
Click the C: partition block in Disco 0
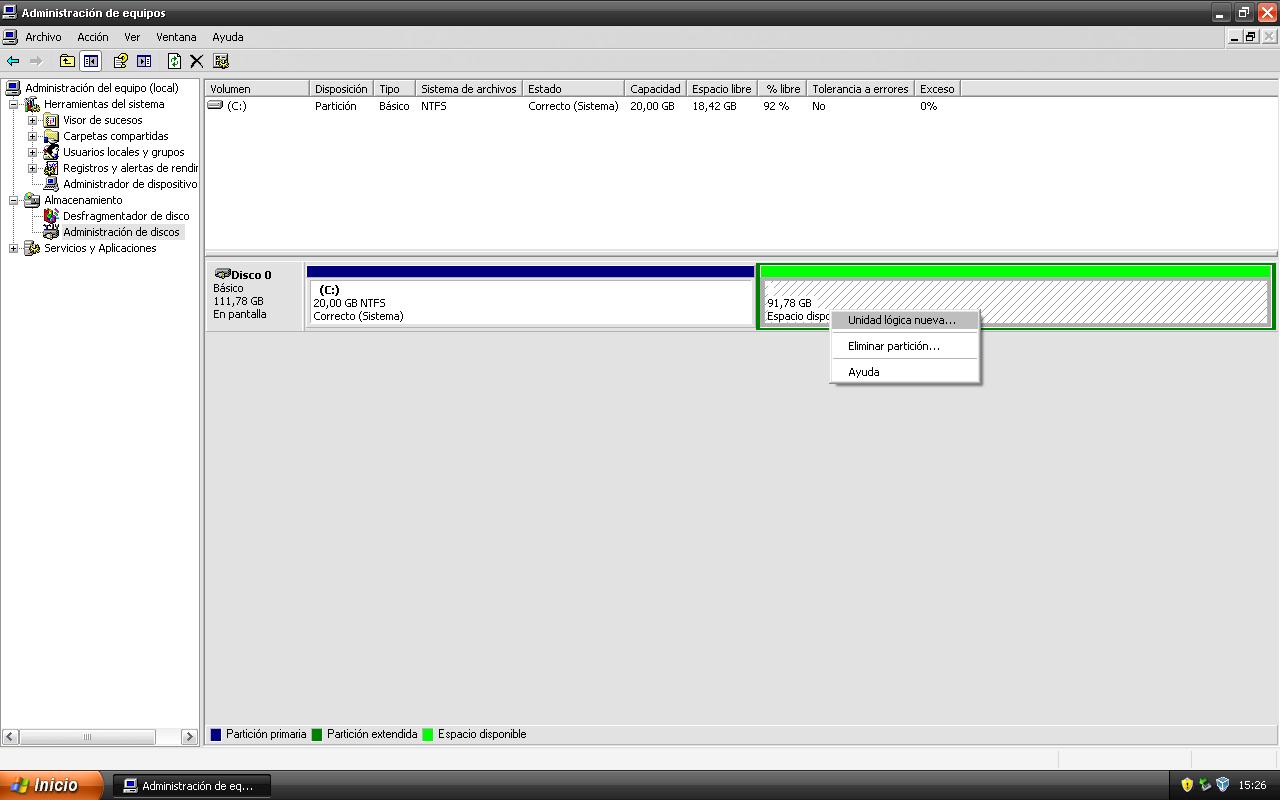tap(530, 302)
